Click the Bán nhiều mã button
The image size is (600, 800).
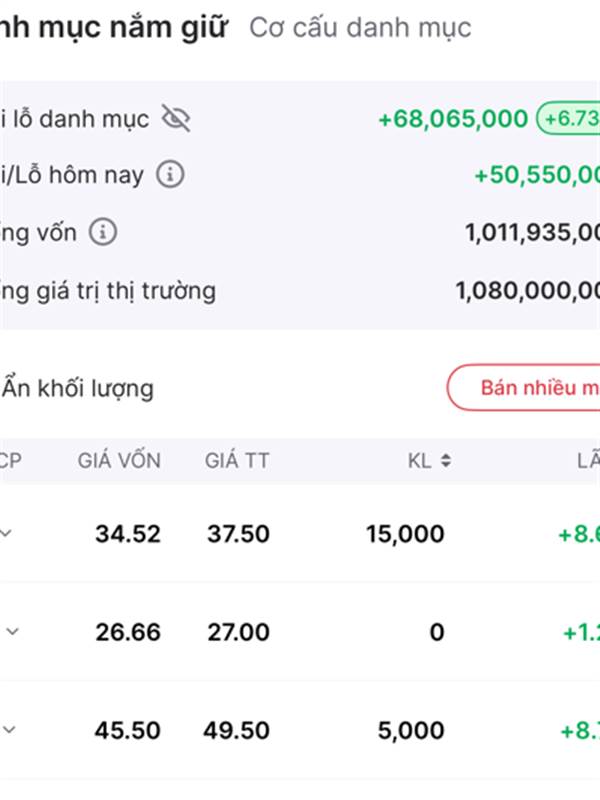coord(523,388)
